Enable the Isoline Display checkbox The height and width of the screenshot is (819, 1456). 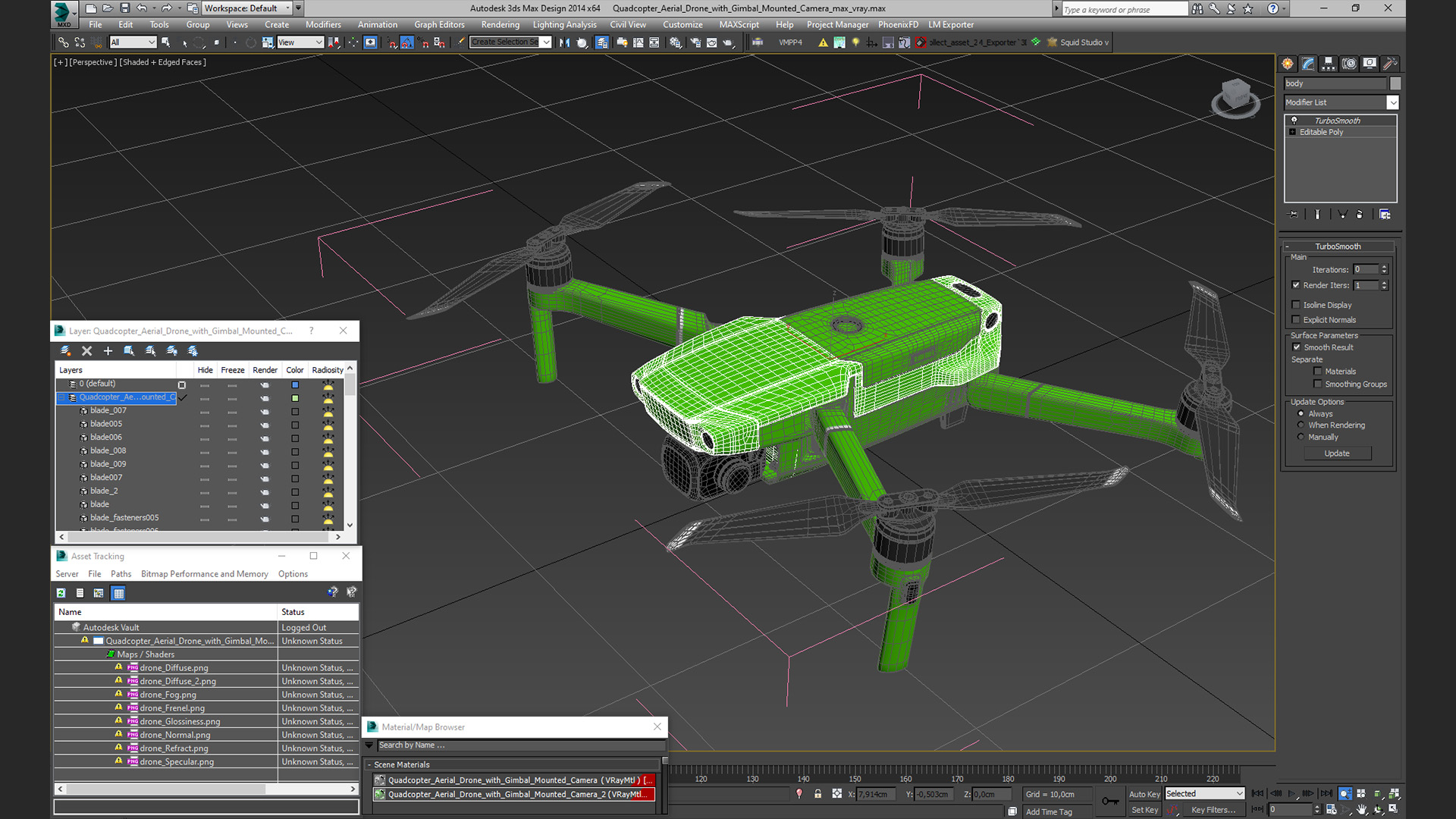point(1296,305)
